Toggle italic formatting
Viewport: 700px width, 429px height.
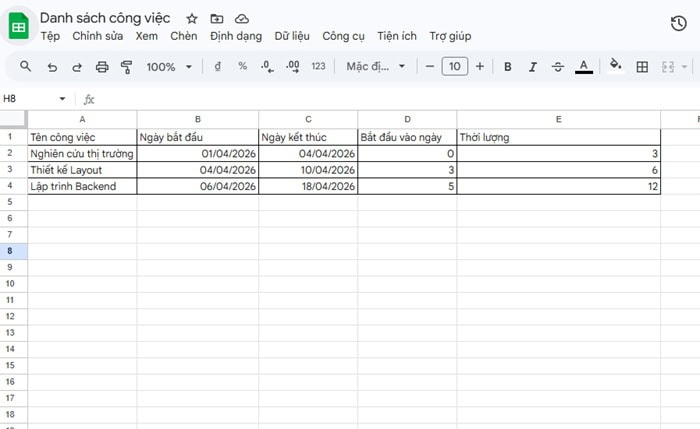coord(533,67)
